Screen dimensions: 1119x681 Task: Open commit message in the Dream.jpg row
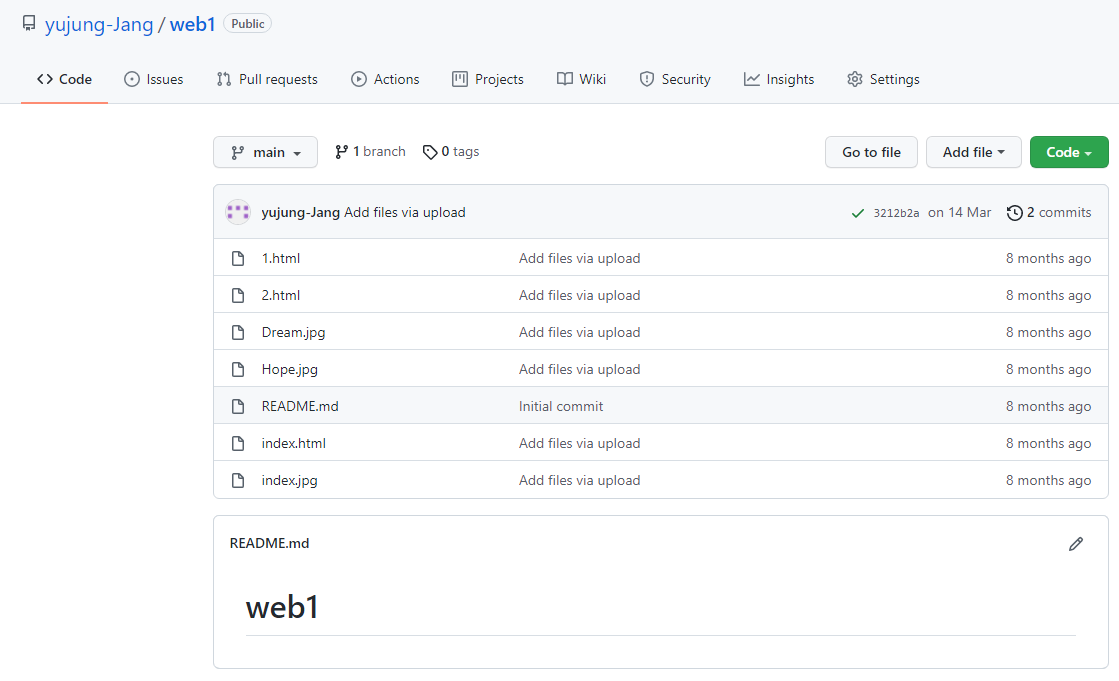[579, 333]
